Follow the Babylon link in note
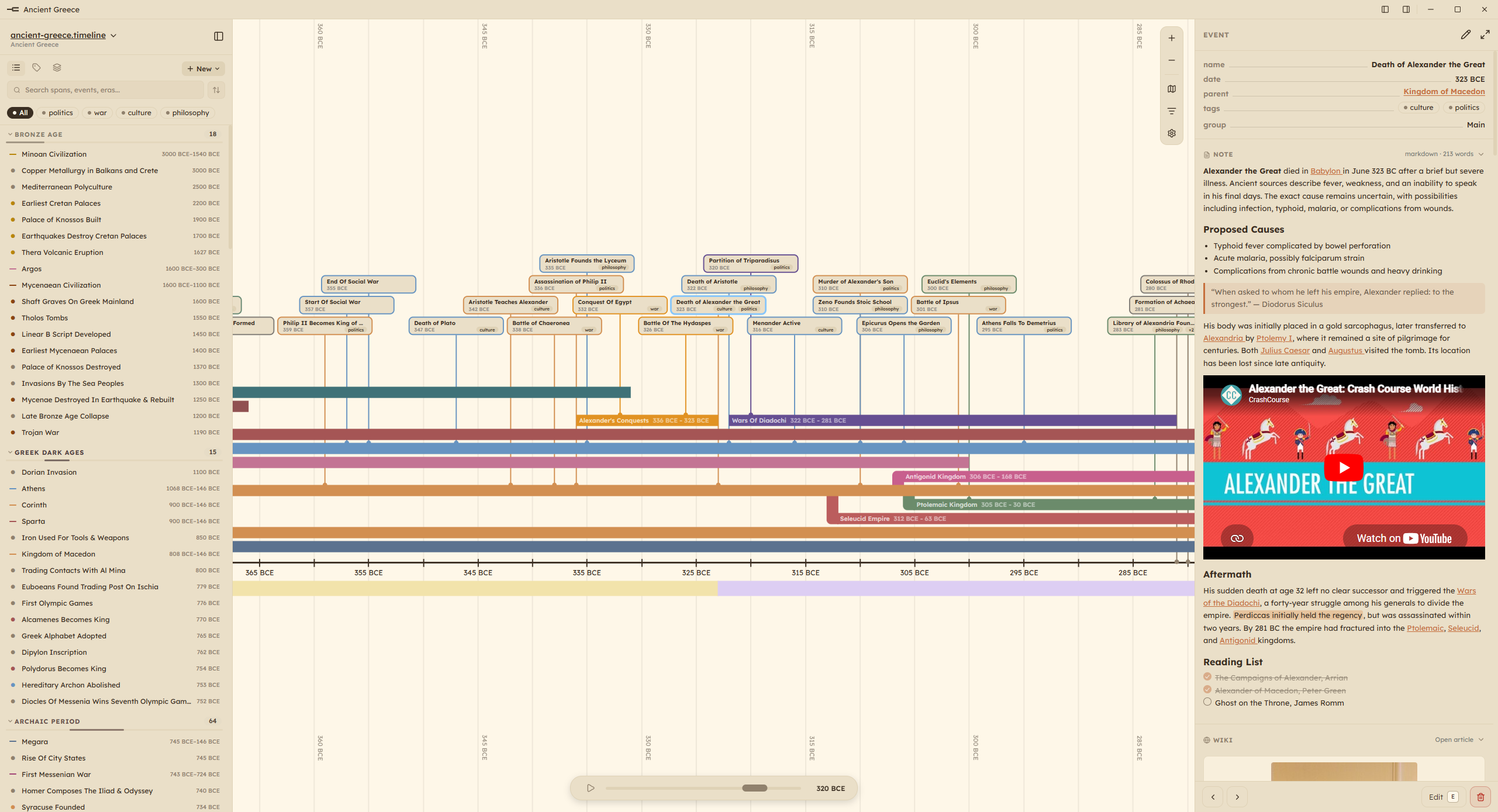This screenshot has height=812, width=1498. click(1326, 171)
